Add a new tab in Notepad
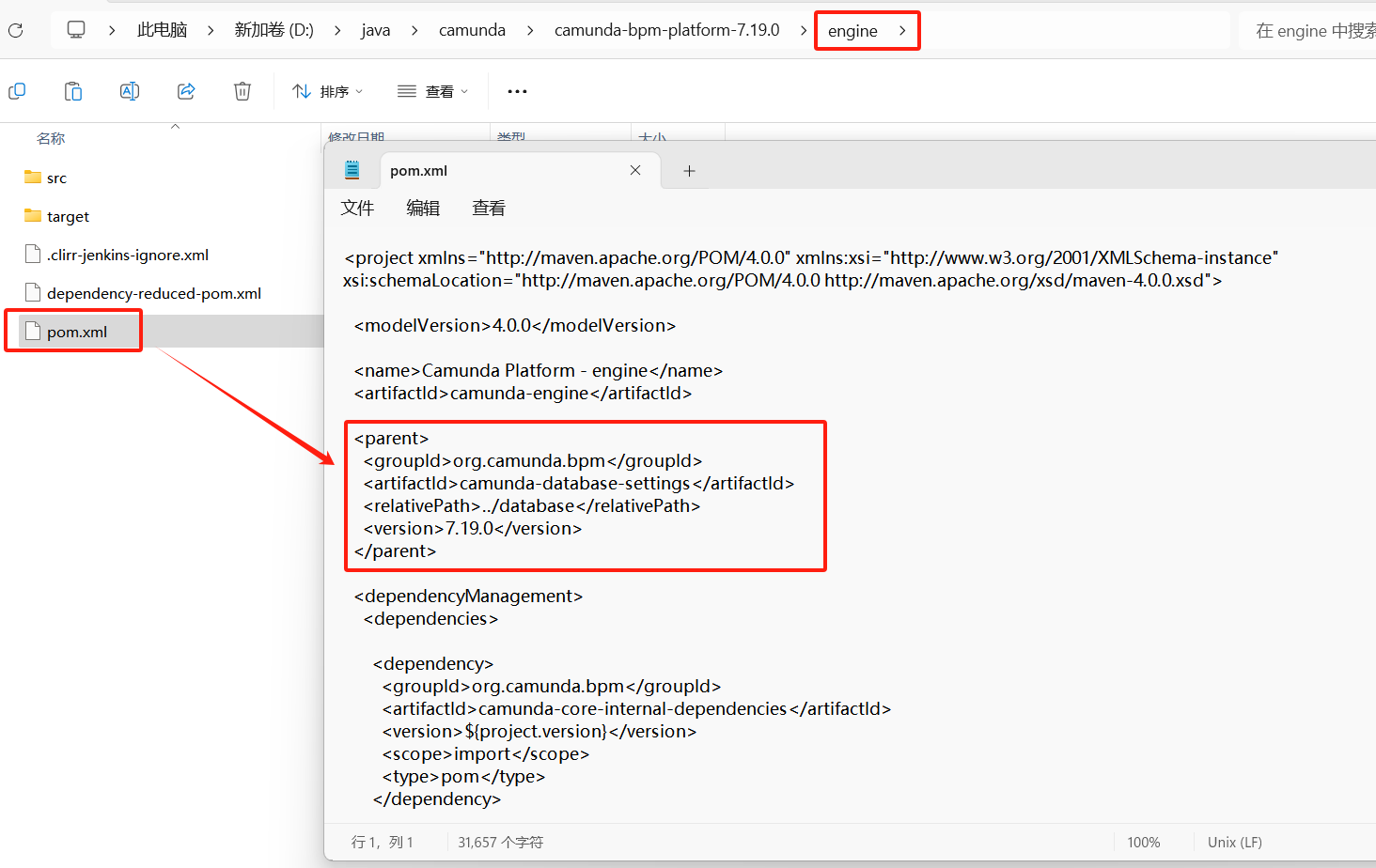Image resolution: width=1376 pixels, height=868 pixels. 689,171
